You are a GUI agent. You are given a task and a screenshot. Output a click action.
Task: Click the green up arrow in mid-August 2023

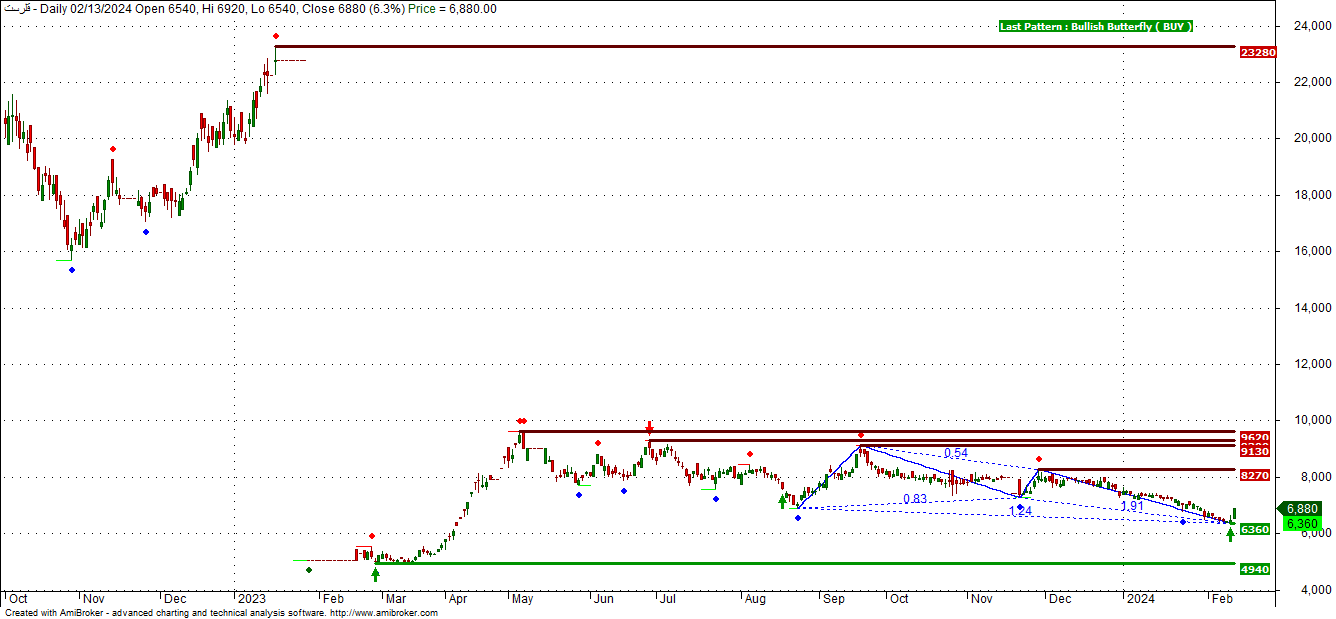click(x=783, y=501)
